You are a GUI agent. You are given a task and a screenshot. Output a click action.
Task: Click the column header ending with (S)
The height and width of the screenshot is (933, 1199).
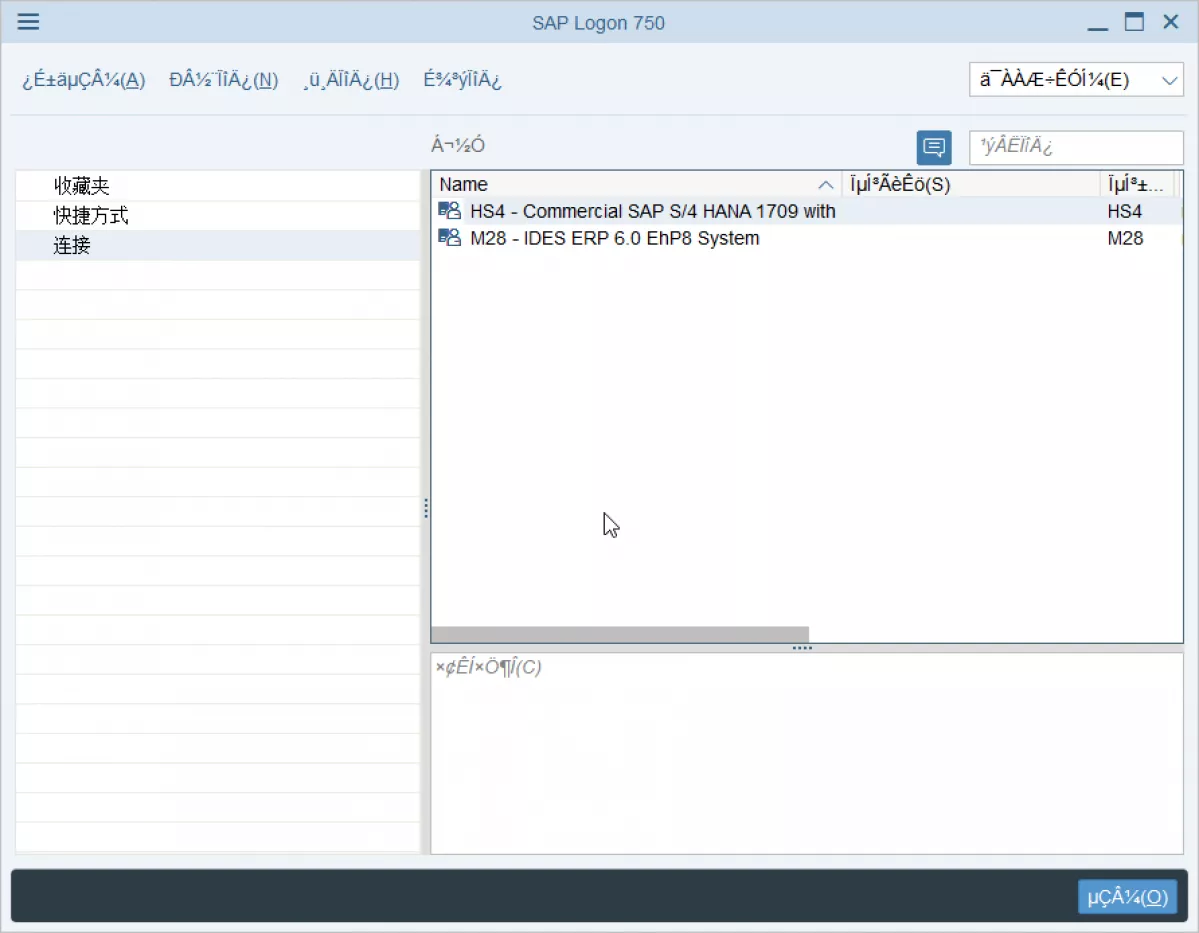coord(970,184)
